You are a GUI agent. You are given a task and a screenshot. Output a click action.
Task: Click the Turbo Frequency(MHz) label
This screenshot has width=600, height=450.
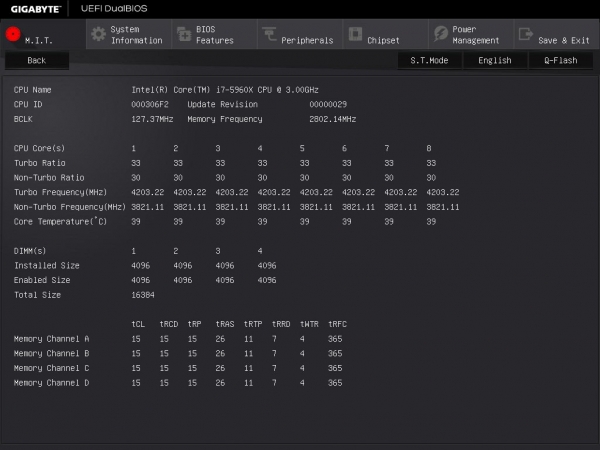point(60,192)
